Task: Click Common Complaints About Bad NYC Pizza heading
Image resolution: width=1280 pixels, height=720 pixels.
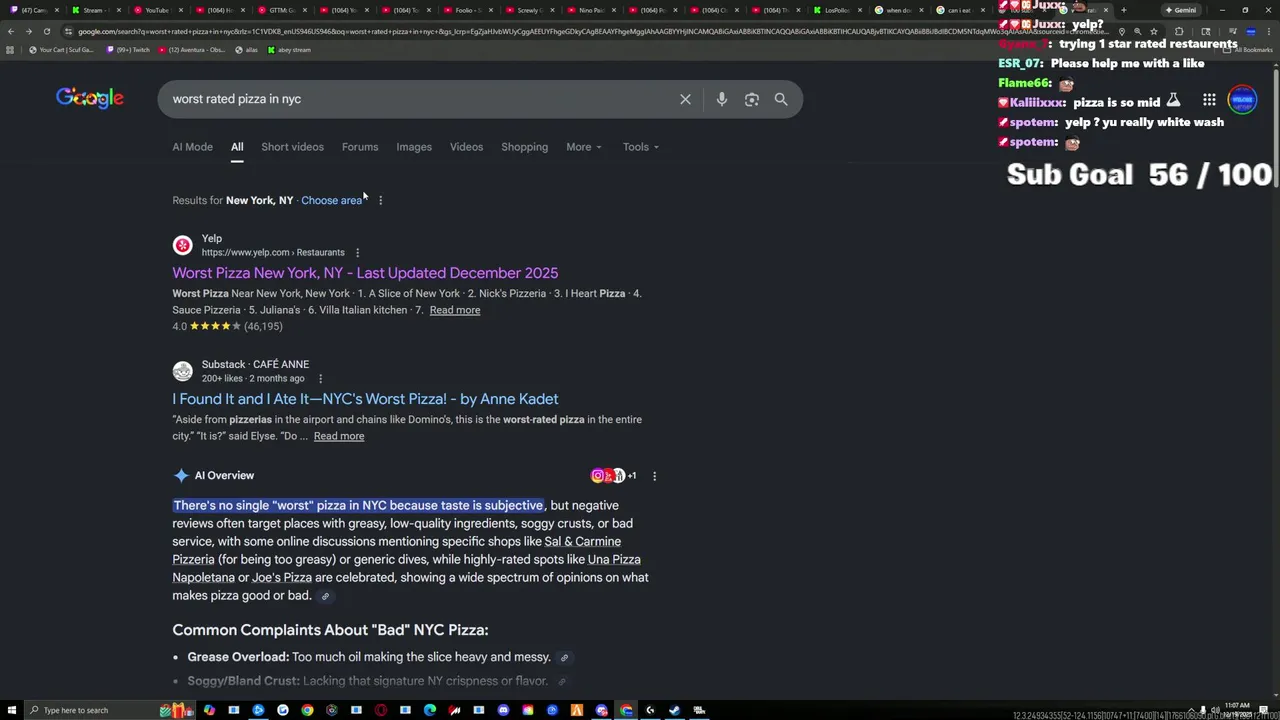Action: (x=330, y=630)
